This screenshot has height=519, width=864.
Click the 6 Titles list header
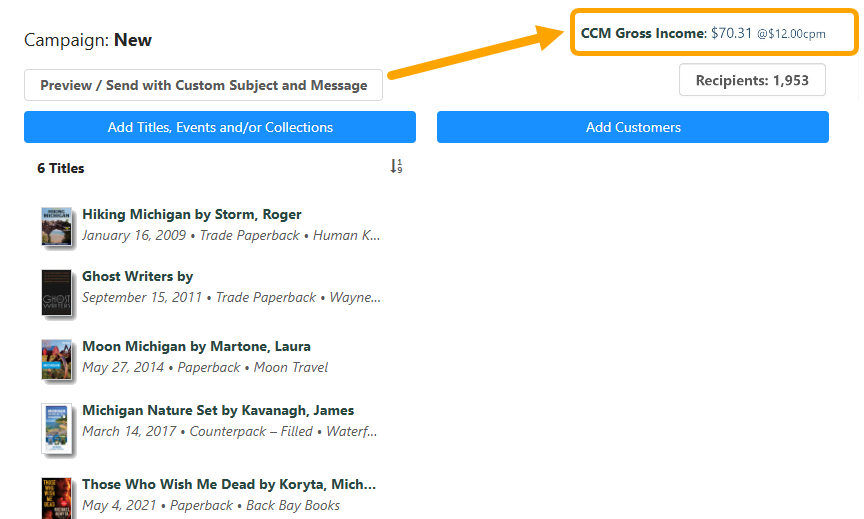pyautogui.click(x=61, y=168)
